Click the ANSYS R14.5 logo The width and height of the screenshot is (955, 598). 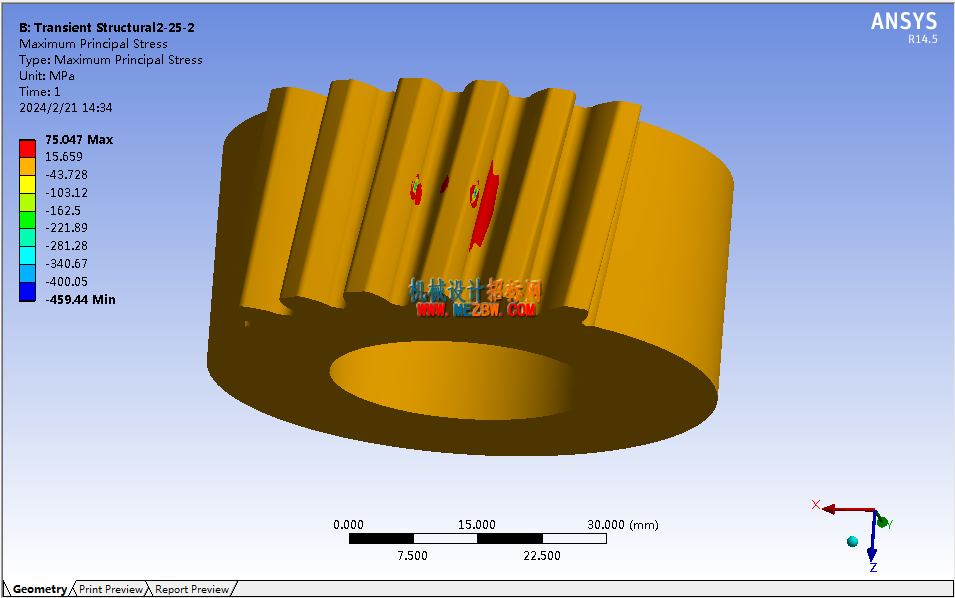(x=904, y=28)
